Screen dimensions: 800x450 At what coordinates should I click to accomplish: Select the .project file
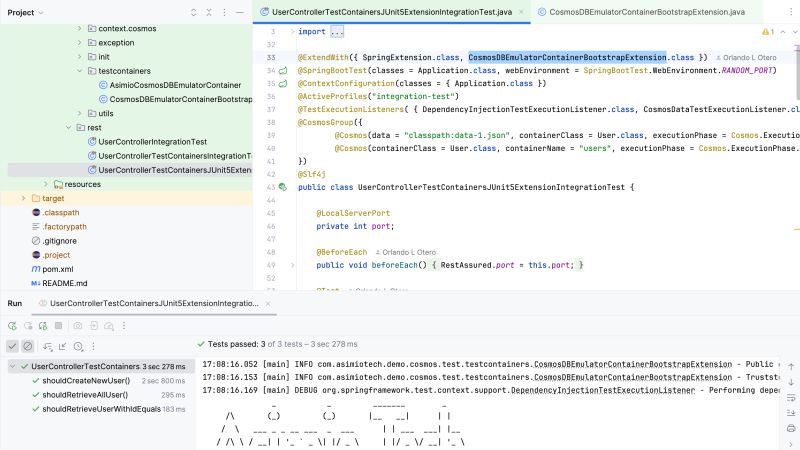(x=51, y=255)
